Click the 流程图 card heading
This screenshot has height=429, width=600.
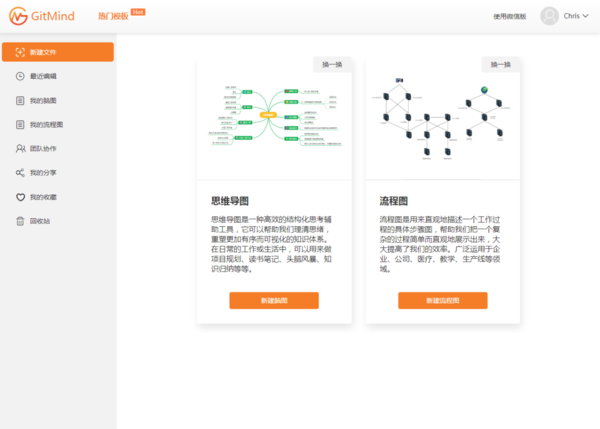(x=393, y=201)
